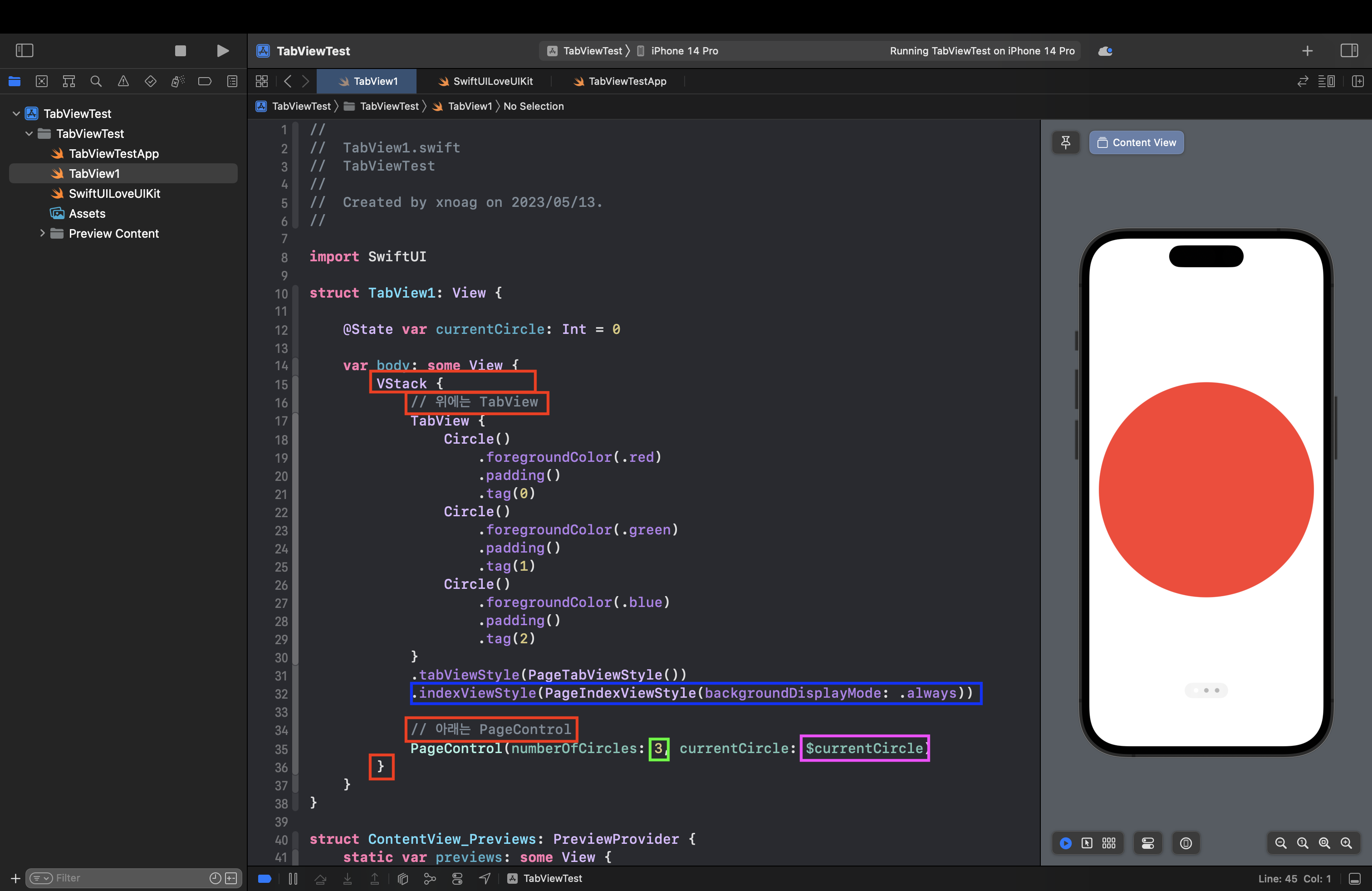
Task: Open the Issue navigator warning icon
Action: pos(123,81)
